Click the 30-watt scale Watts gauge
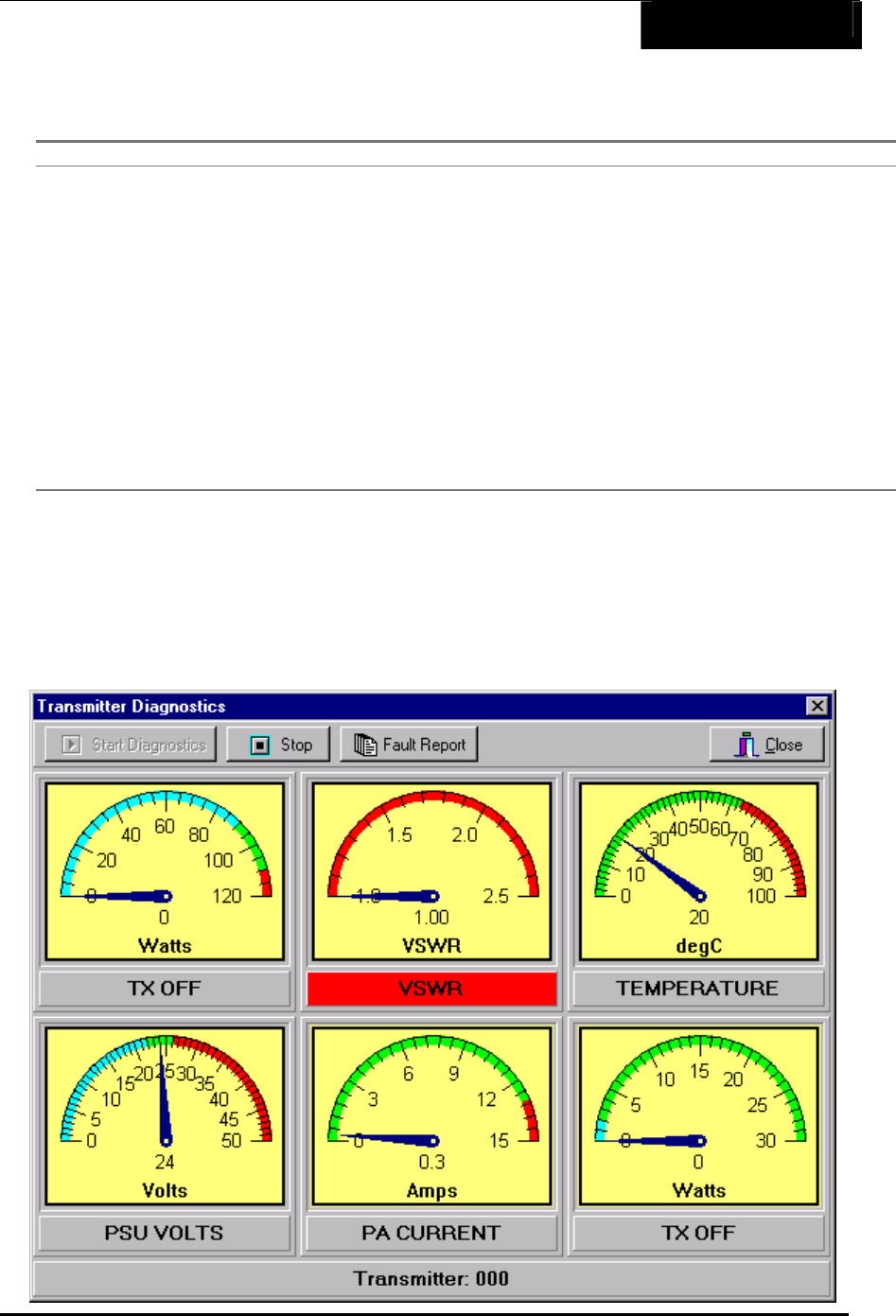 698,1116
